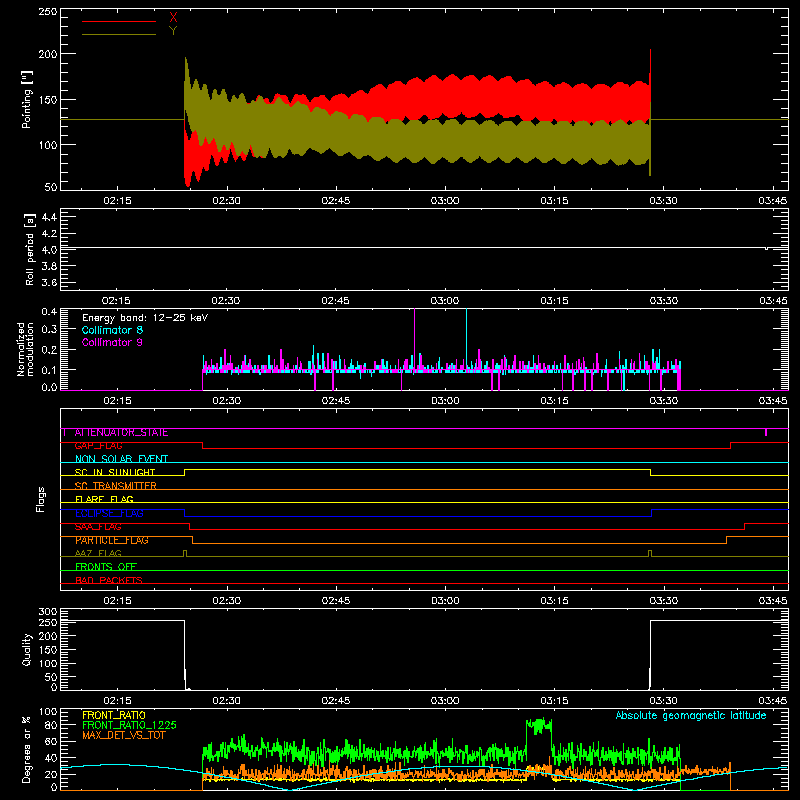The width and height of the screenshot is (800, 800).
Task: Click '02:30' under the Roll period plot
Action: pyautogui.click(x=226, y=301)
